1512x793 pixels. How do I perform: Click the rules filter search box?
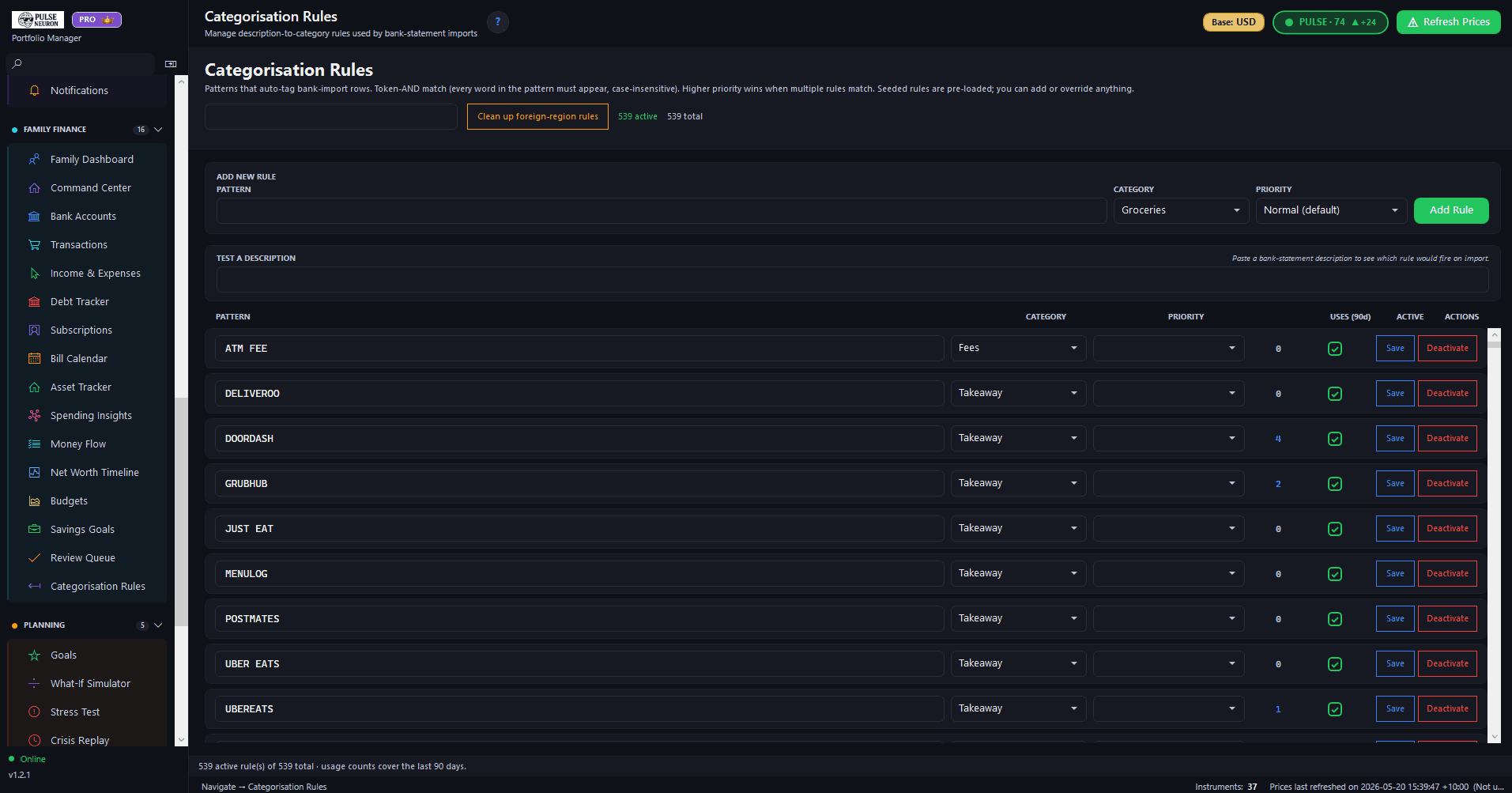pyautogui.click(x=331, y=117)
